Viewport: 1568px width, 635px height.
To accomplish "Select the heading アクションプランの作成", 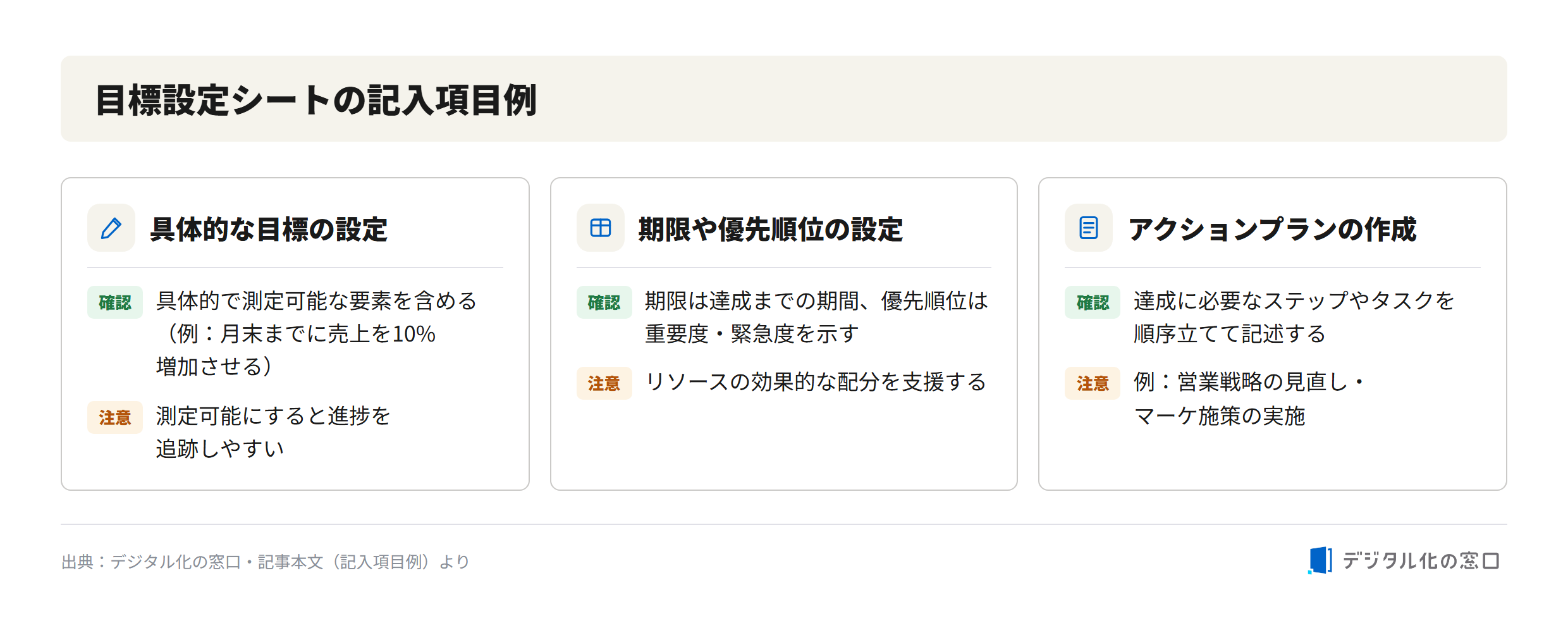I will 1272,229.
